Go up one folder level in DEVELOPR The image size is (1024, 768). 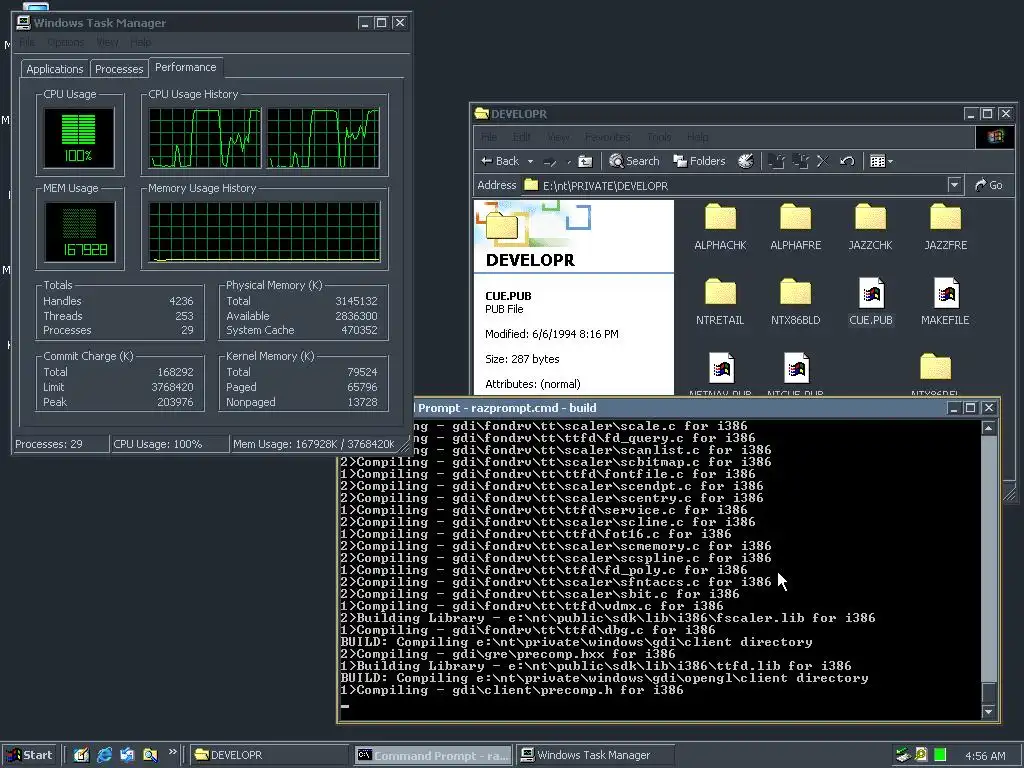[x=585, y=161]
